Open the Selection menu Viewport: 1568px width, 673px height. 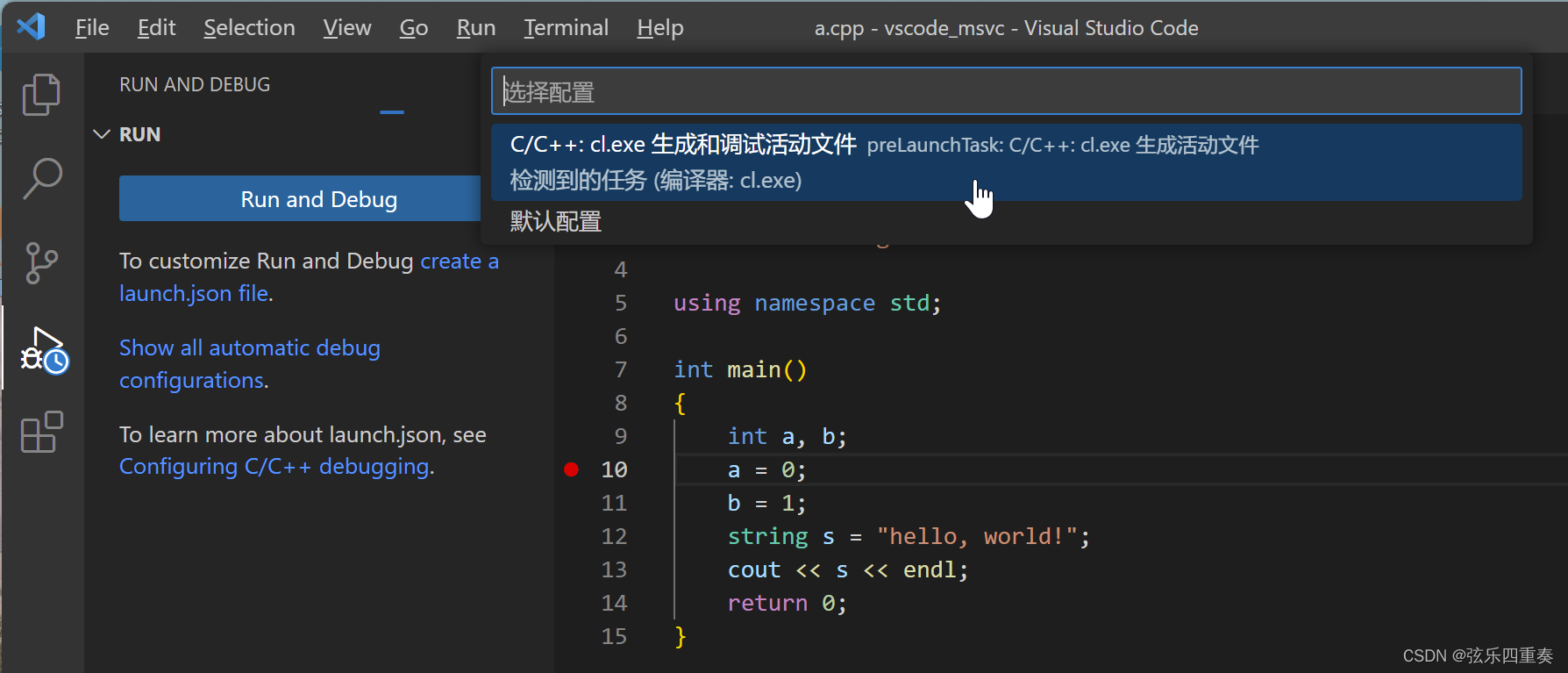click(x=249, y=28)
